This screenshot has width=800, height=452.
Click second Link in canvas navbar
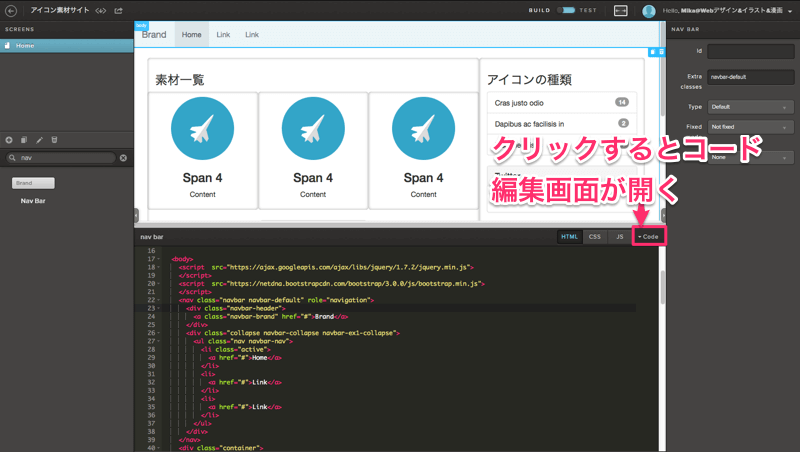click(x=252, y=35)
